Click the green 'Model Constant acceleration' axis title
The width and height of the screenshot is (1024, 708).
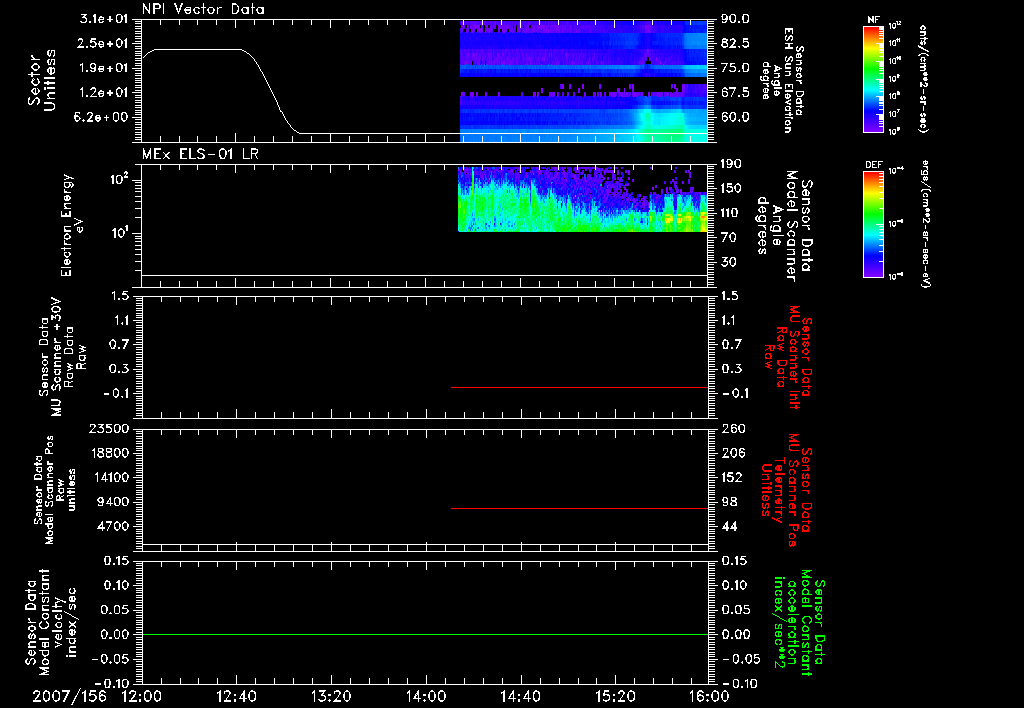(x=799, y=622)
